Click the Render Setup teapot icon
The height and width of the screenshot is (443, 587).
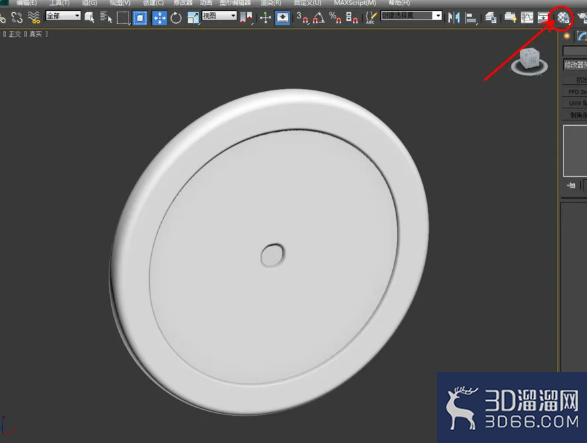pyautogui.click(x=581, y=18)
